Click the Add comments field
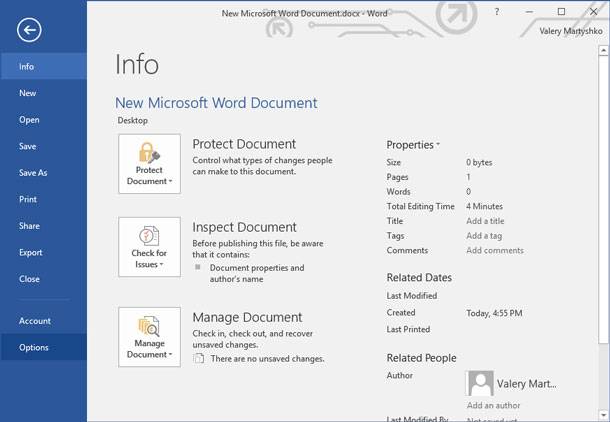Viewport: 610px width, 422px height. click(495, 250)
